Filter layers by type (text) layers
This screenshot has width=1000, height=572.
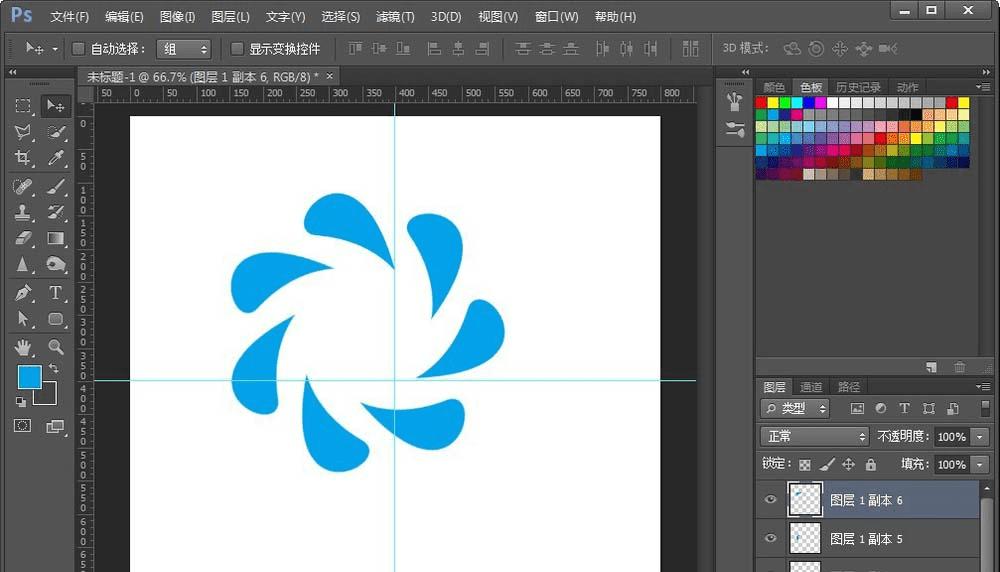pos(904,409)
